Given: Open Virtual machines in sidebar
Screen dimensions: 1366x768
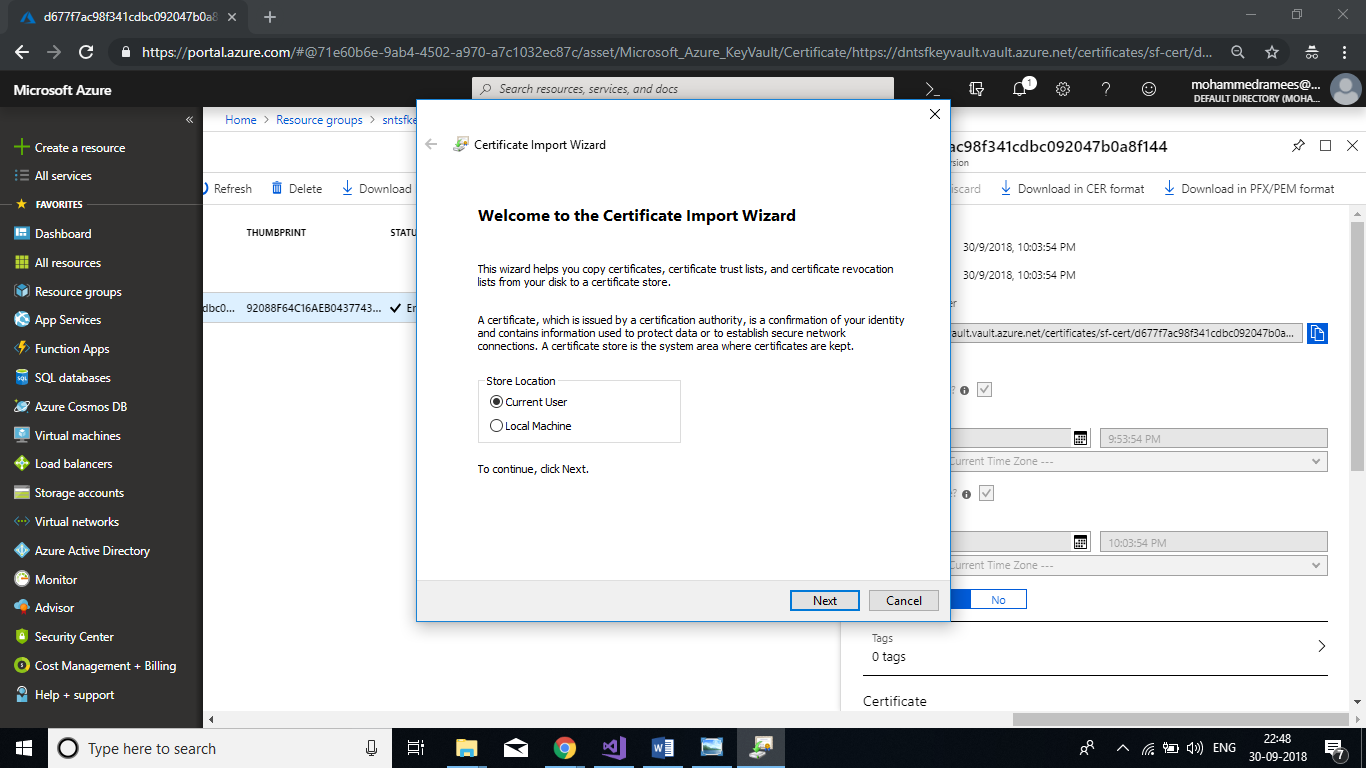Looking at the screenshot, I should coord(77,436).
